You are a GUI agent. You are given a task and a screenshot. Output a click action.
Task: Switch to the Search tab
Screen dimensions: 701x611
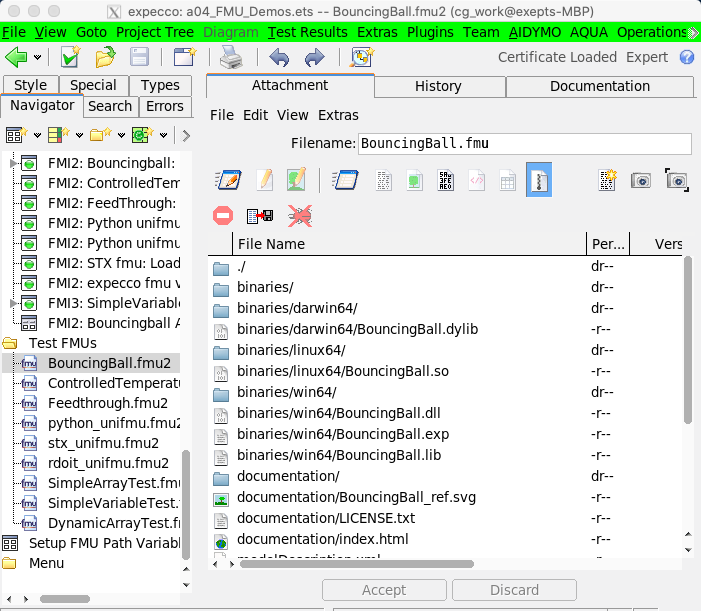tap(110, 106)
